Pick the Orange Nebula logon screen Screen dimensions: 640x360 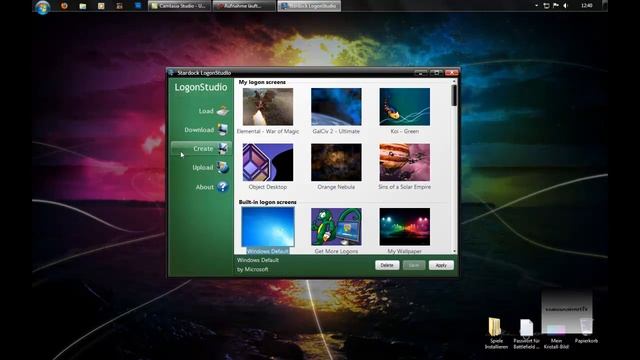(336, 162)
